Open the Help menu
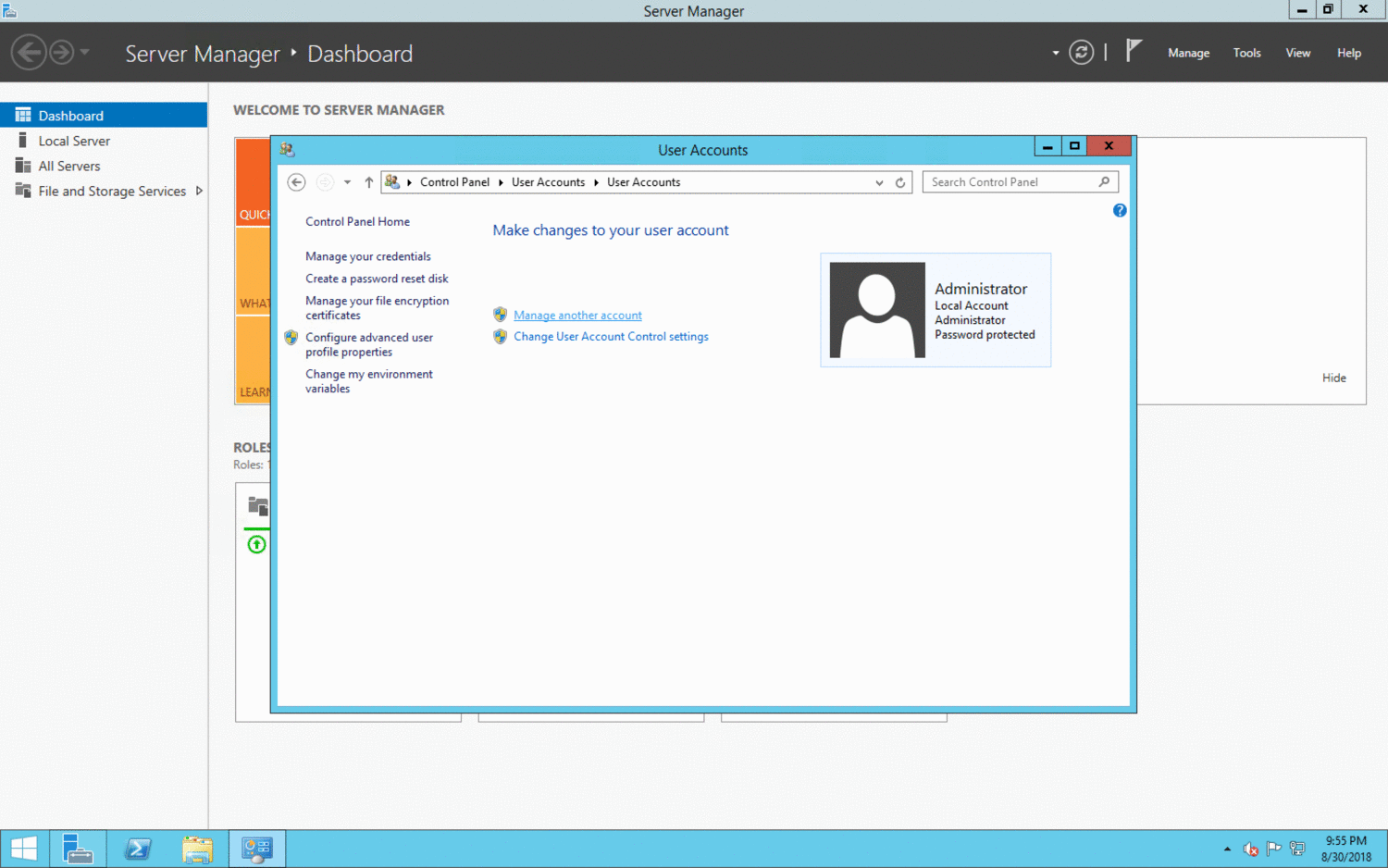The image size is (1388, 868). click(1348, 53)
